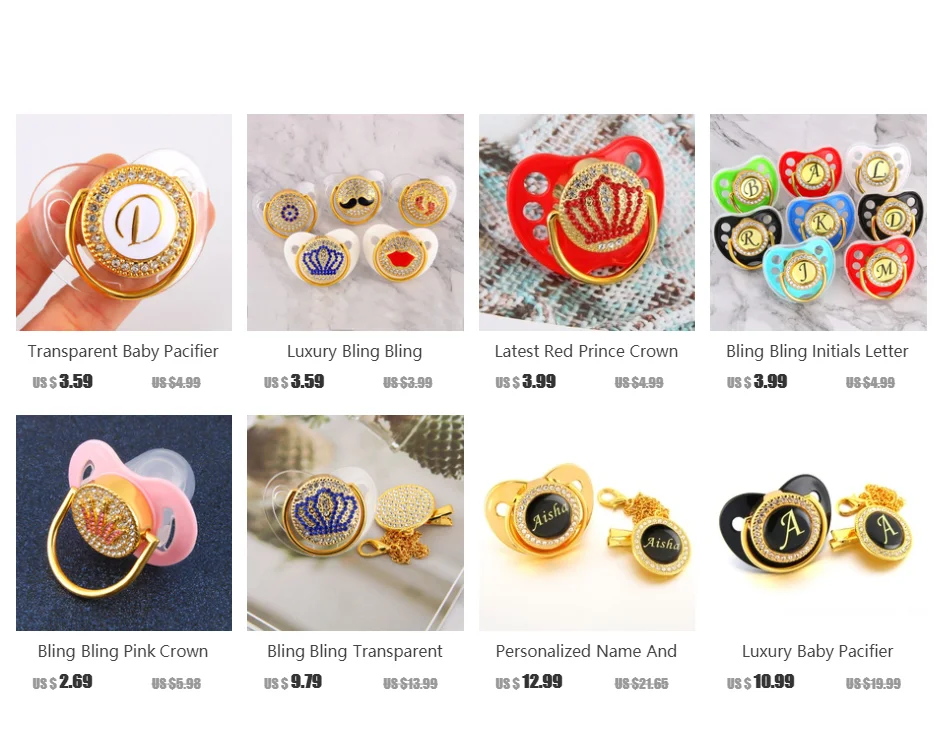Click the US $10.99 price
Viewport: 943px width, 729px height.
pos(760,682)
